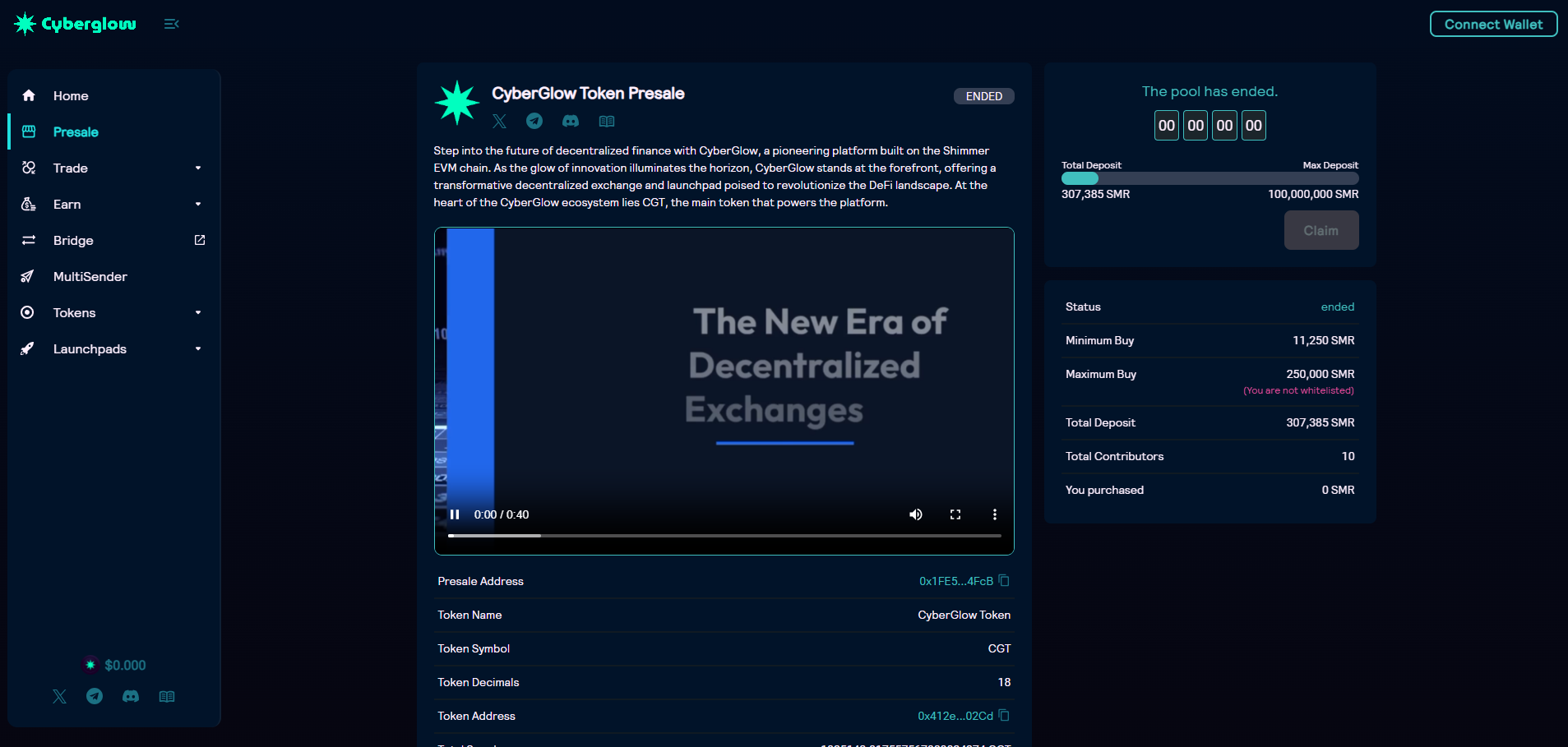
Task: Open video more options menu
Action: [x=995, y=514]
